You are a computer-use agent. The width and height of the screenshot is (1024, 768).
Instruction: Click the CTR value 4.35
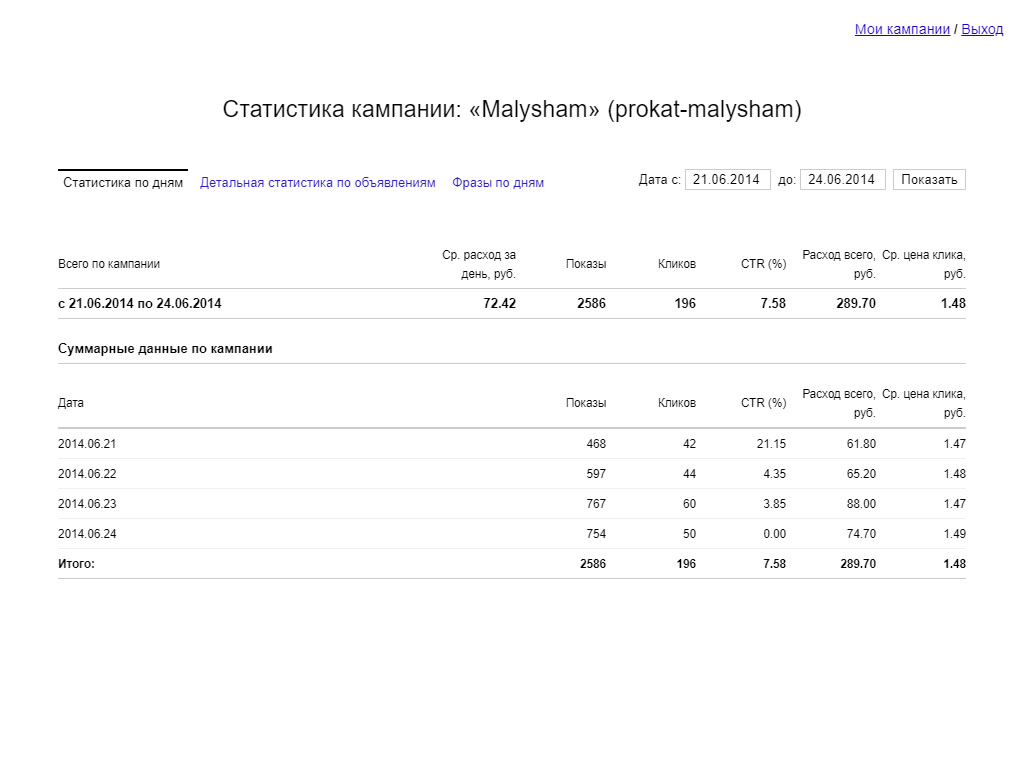tap(775, 473)
